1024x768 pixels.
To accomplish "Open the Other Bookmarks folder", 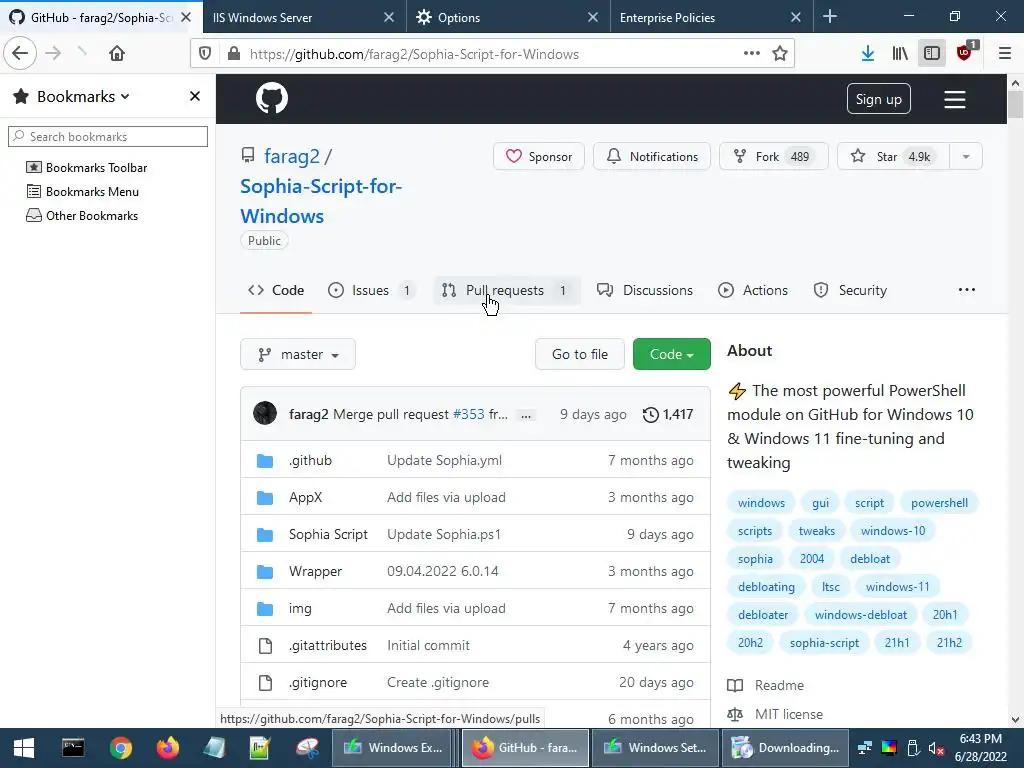I will pos(82,216).
